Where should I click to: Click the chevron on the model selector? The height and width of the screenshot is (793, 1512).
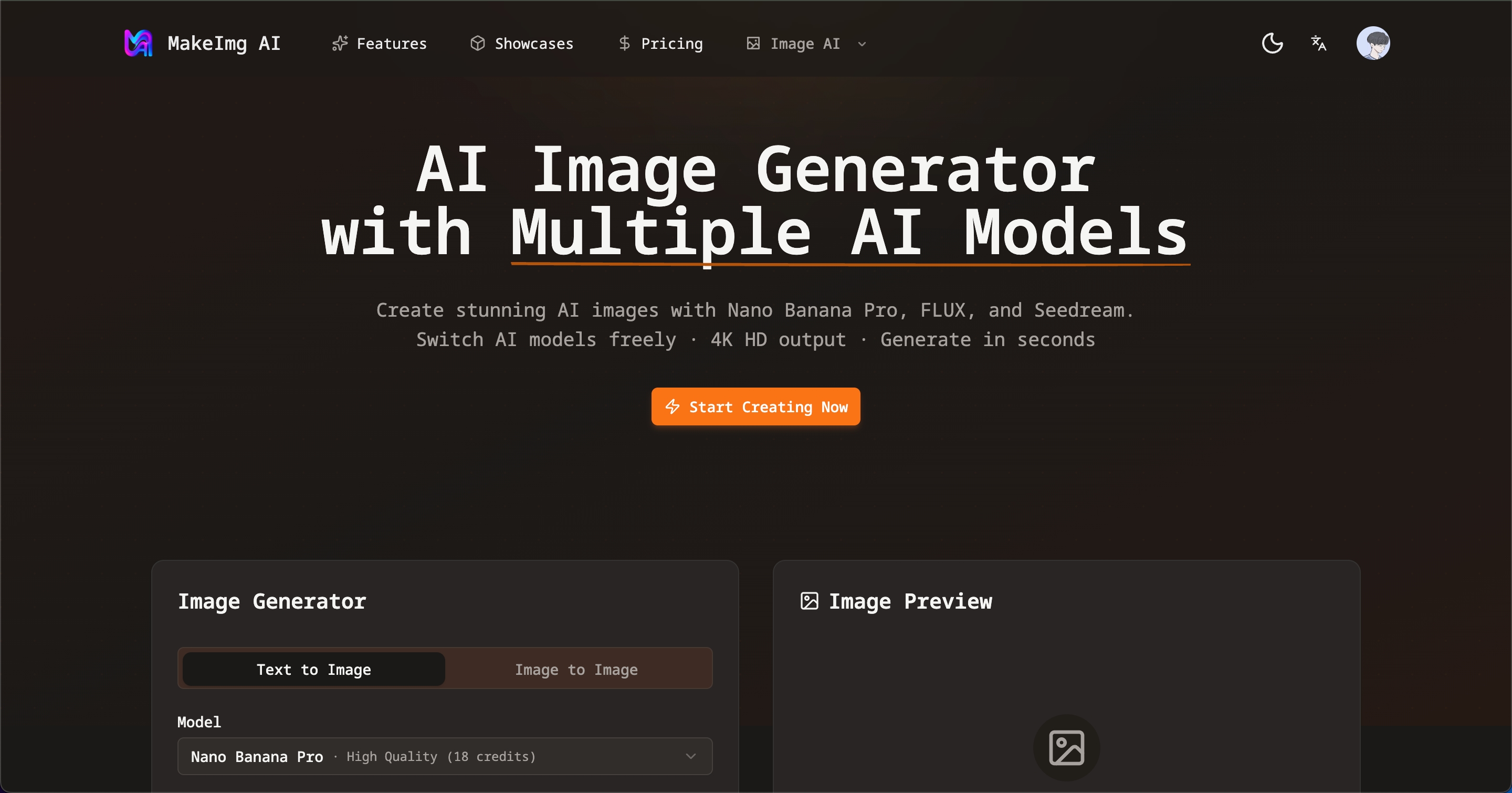point(691,757)
